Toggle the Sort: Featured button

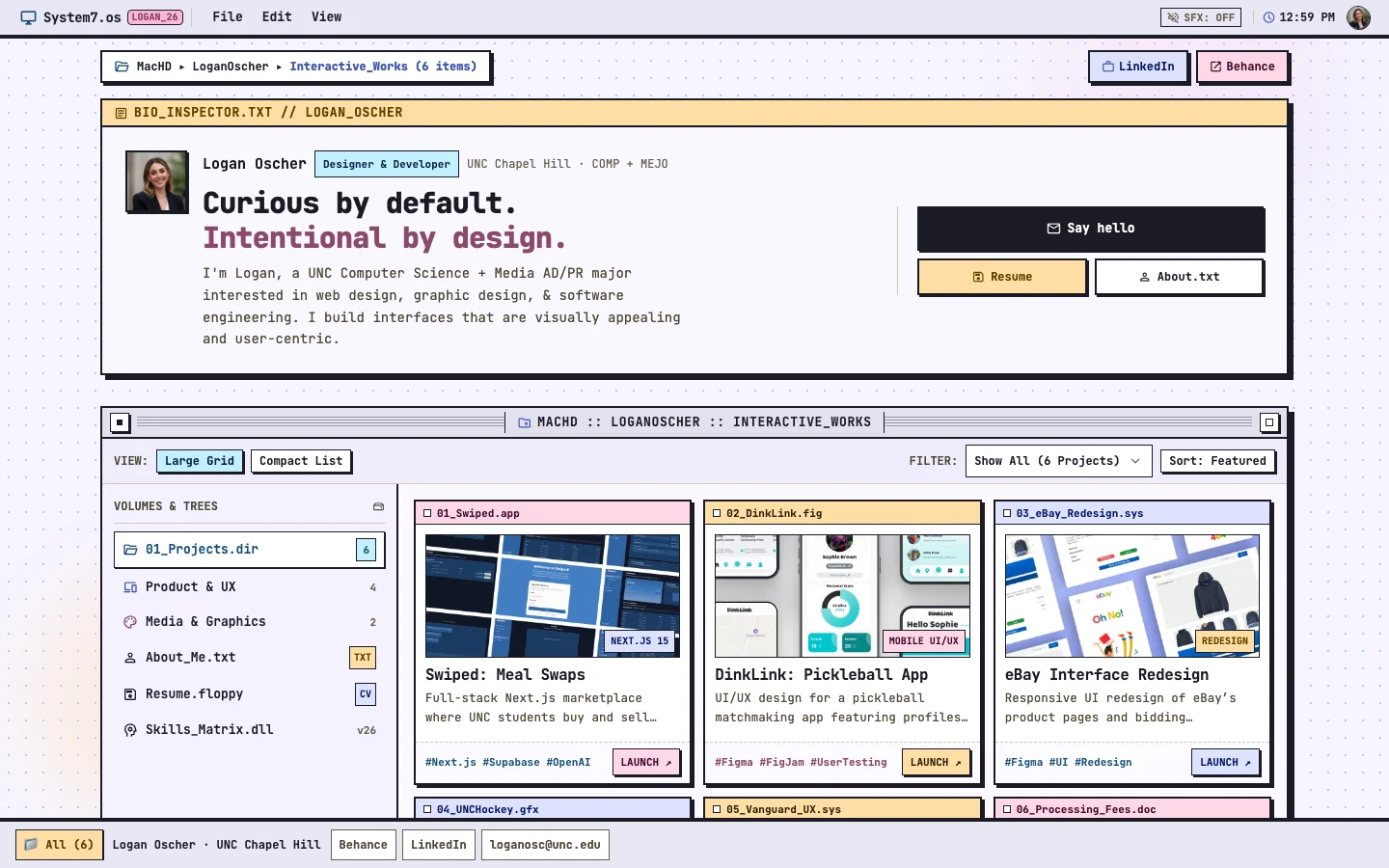pos(1217,461)
